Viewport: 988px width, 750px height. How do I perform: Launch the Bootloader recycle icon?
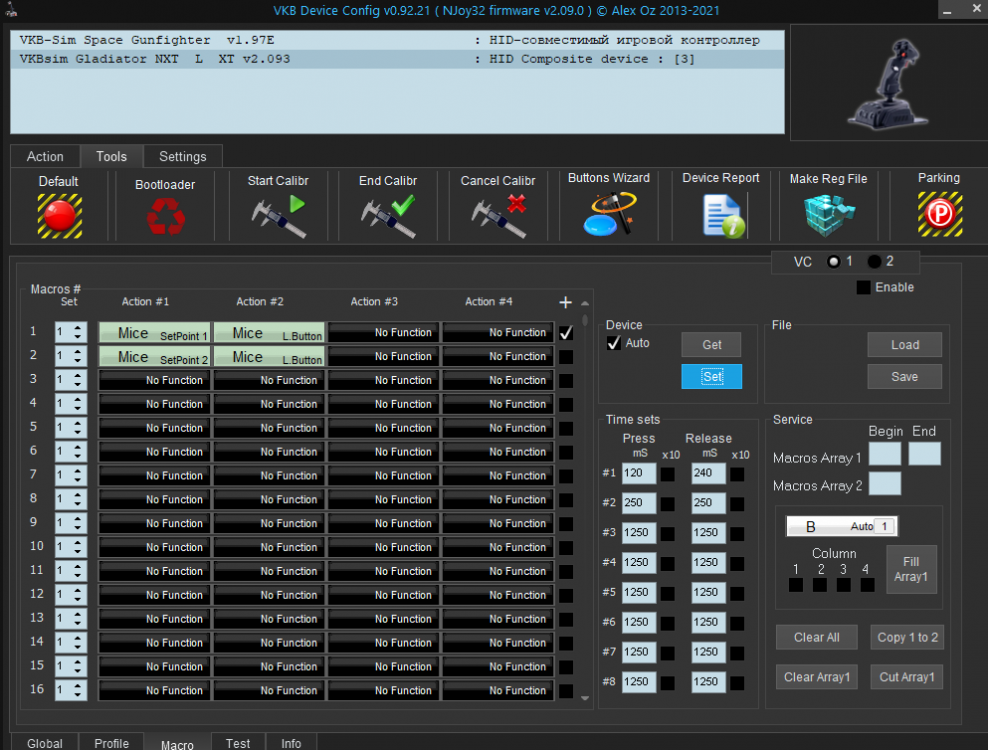[165, 216]
